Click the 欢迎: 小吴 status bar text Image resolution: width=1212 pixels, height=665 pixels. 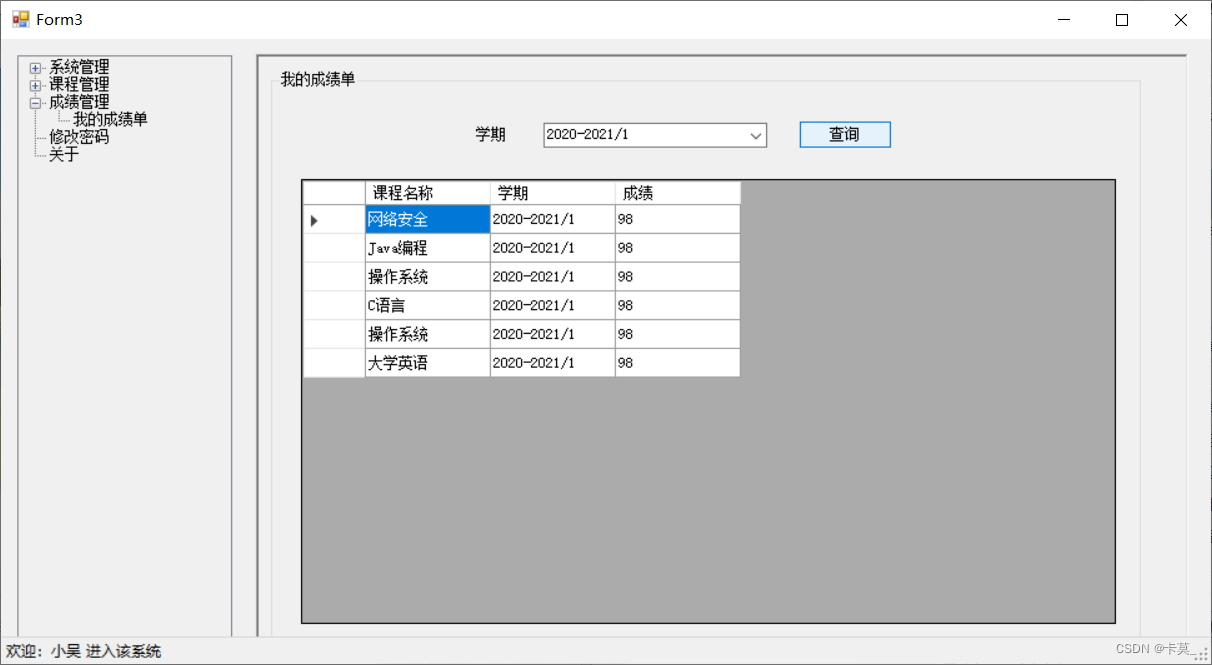(84, 650)
